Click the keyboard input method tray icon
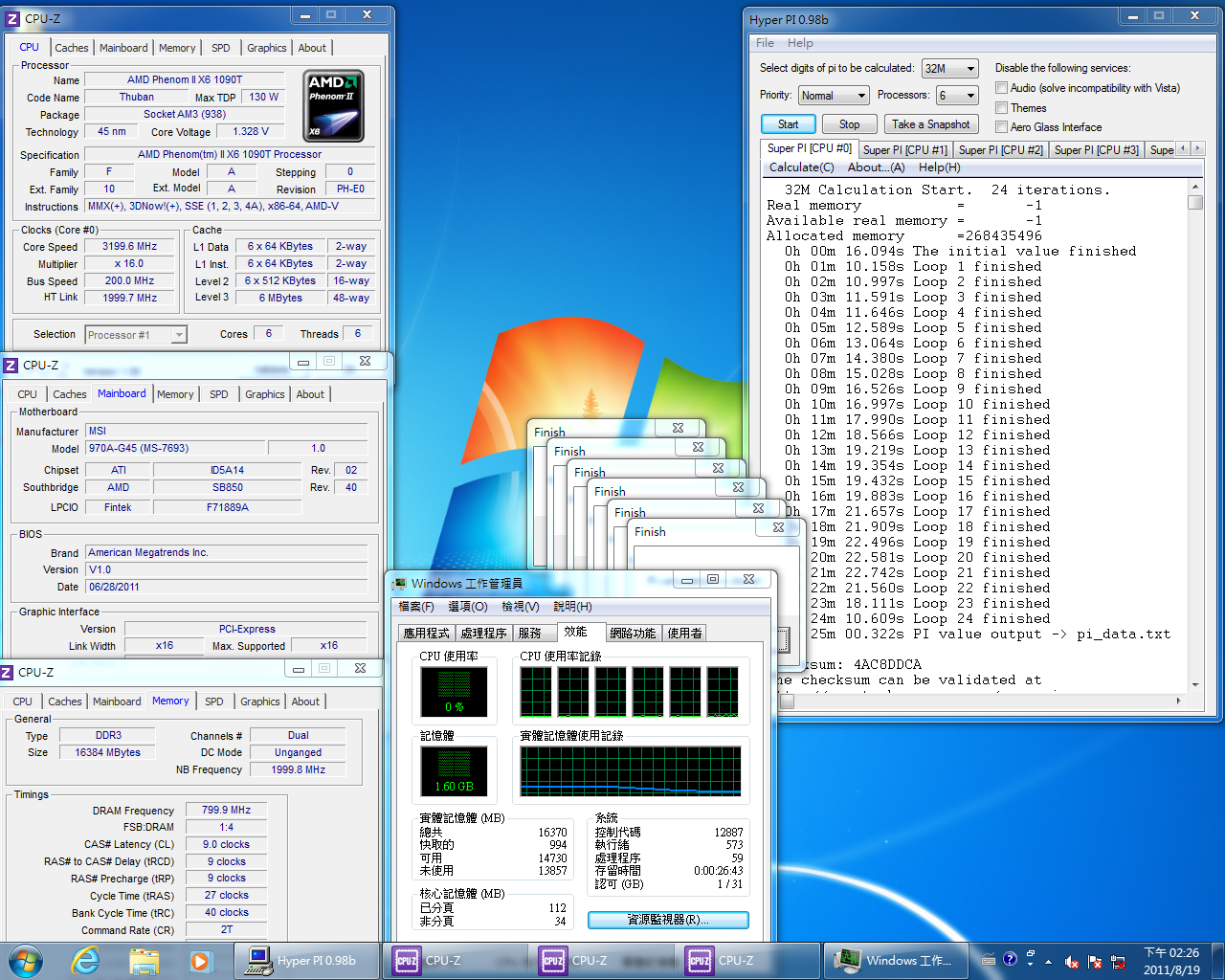The image size is (1225, 980). 988,960
